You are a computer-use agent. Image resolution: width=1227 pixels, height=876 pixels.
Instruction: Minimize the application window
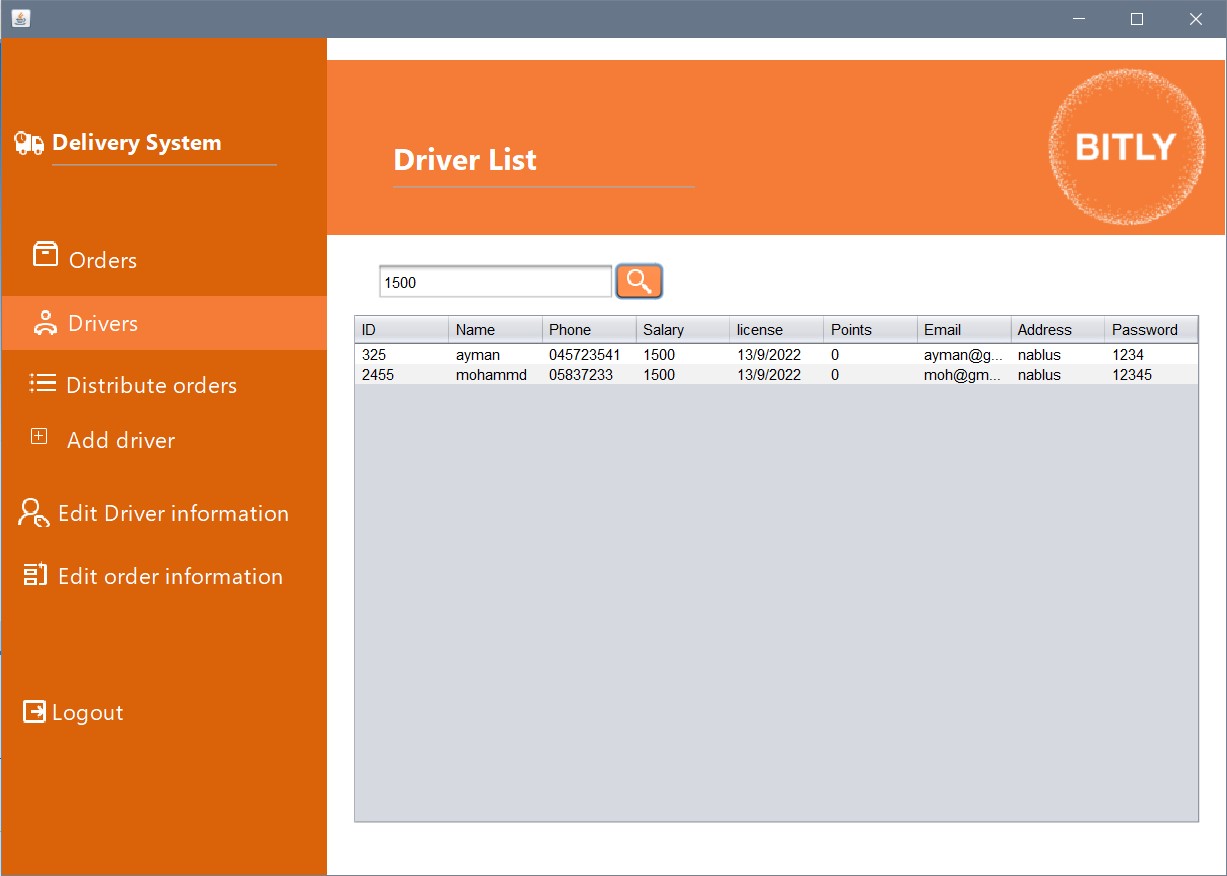pos(1079,18)
